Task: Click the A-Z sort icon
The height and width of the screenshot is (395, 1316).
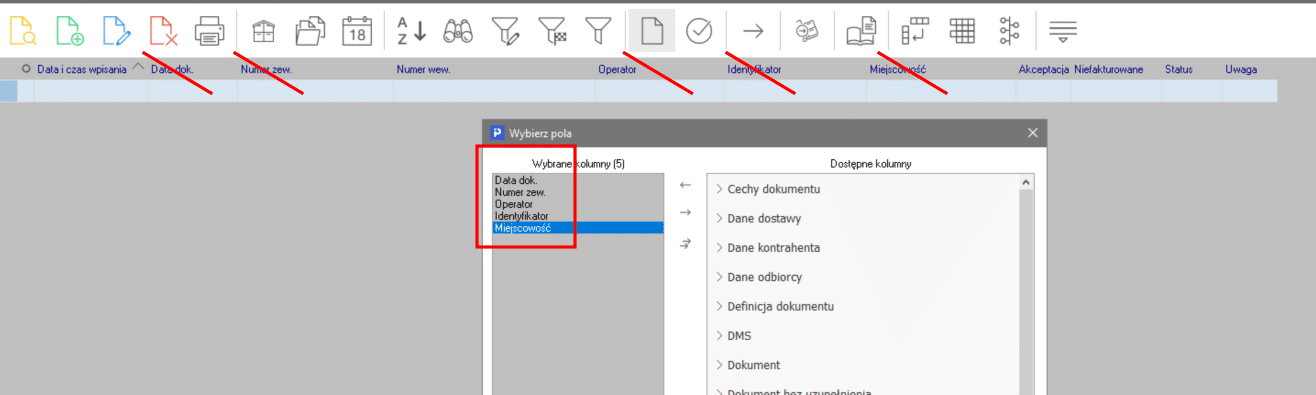Action: [x=411, y=31]
